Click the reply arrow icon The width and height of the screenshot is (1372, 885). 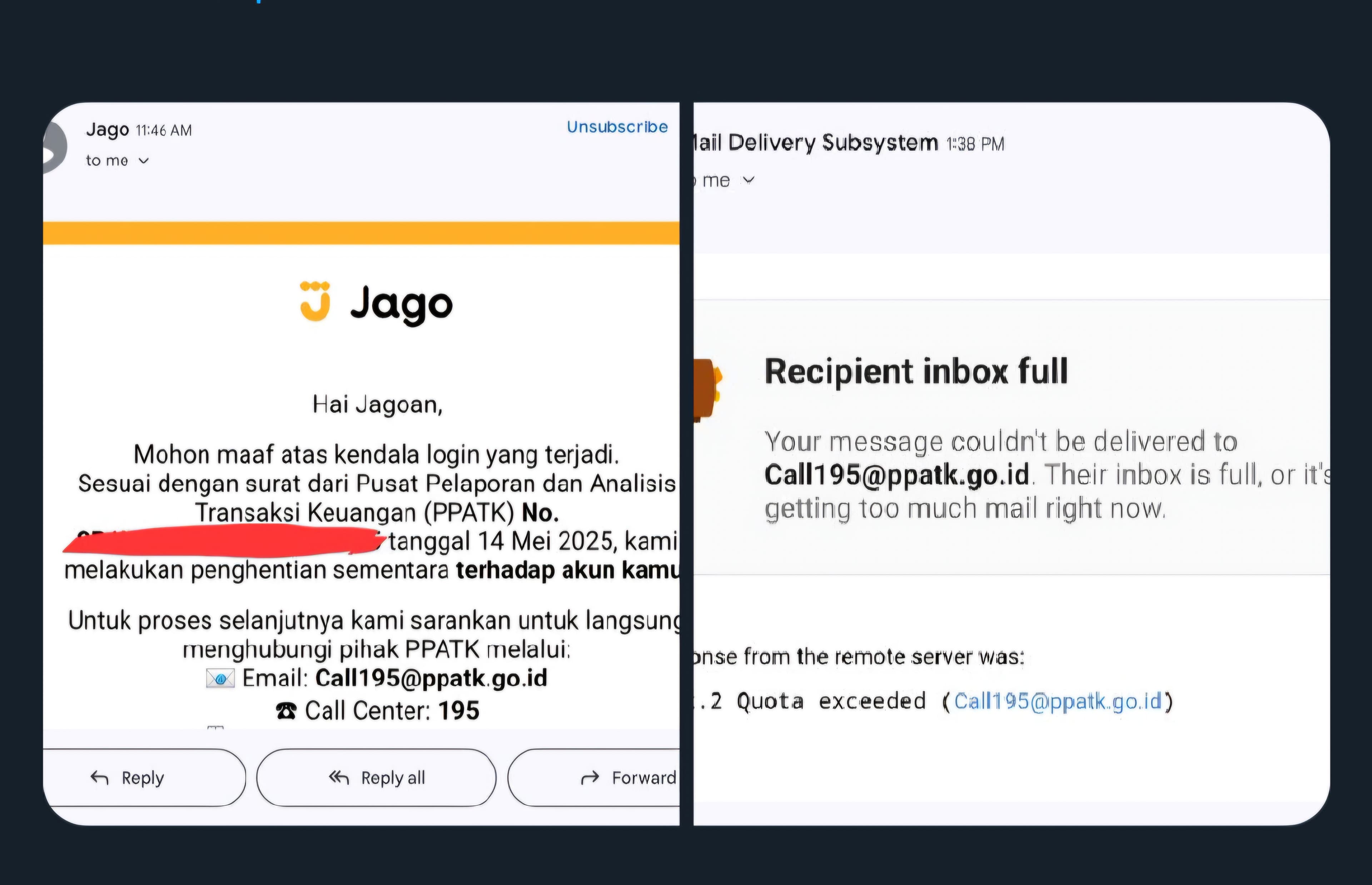(x=99, y=778)
